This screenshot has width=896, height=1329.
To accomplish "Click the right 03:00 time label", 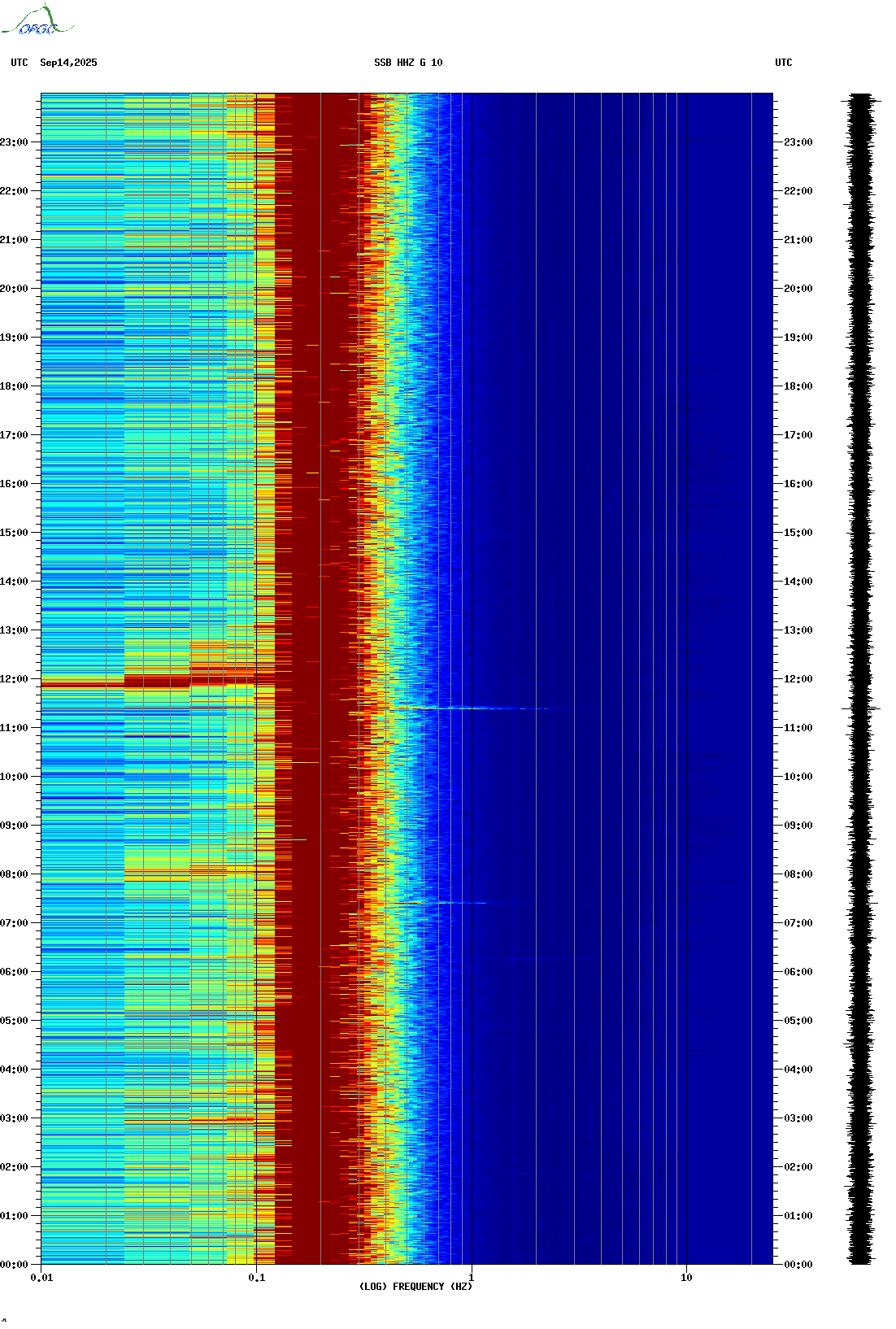I will point(798,1118).
